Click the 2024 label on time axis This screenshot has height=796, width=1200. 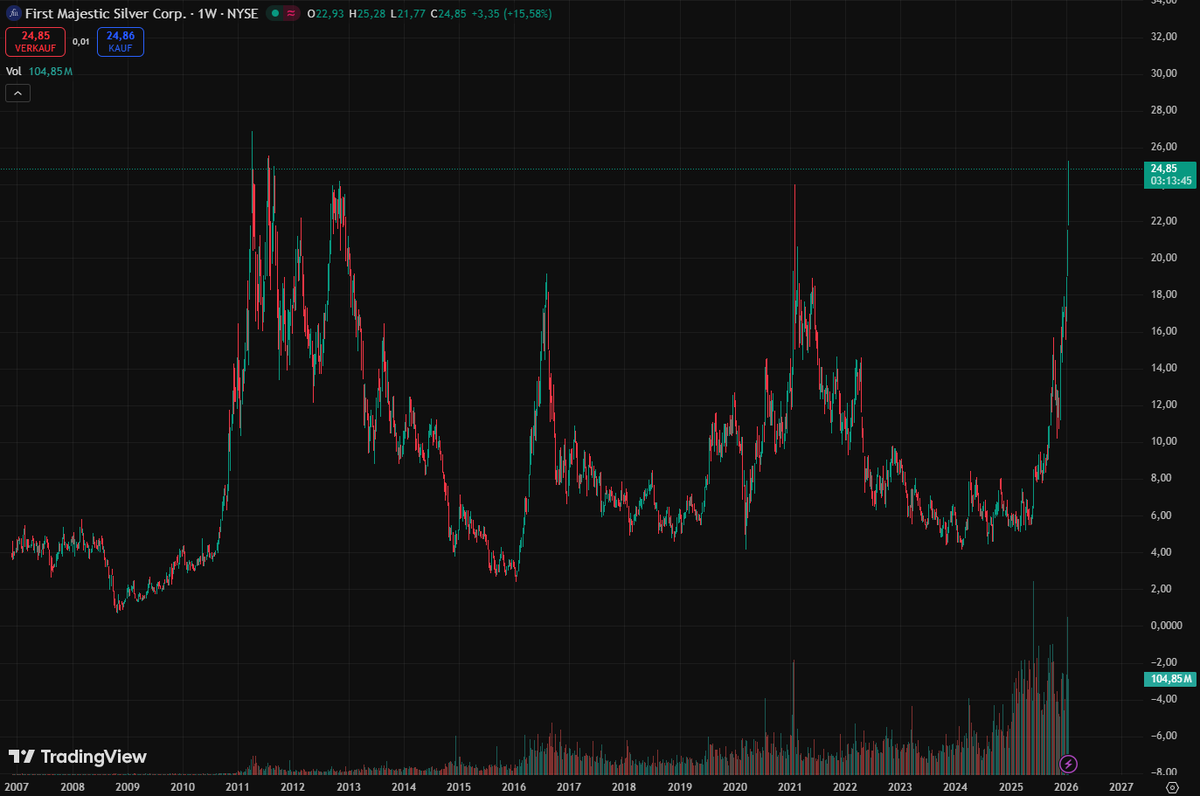click(x=955, y=787)
